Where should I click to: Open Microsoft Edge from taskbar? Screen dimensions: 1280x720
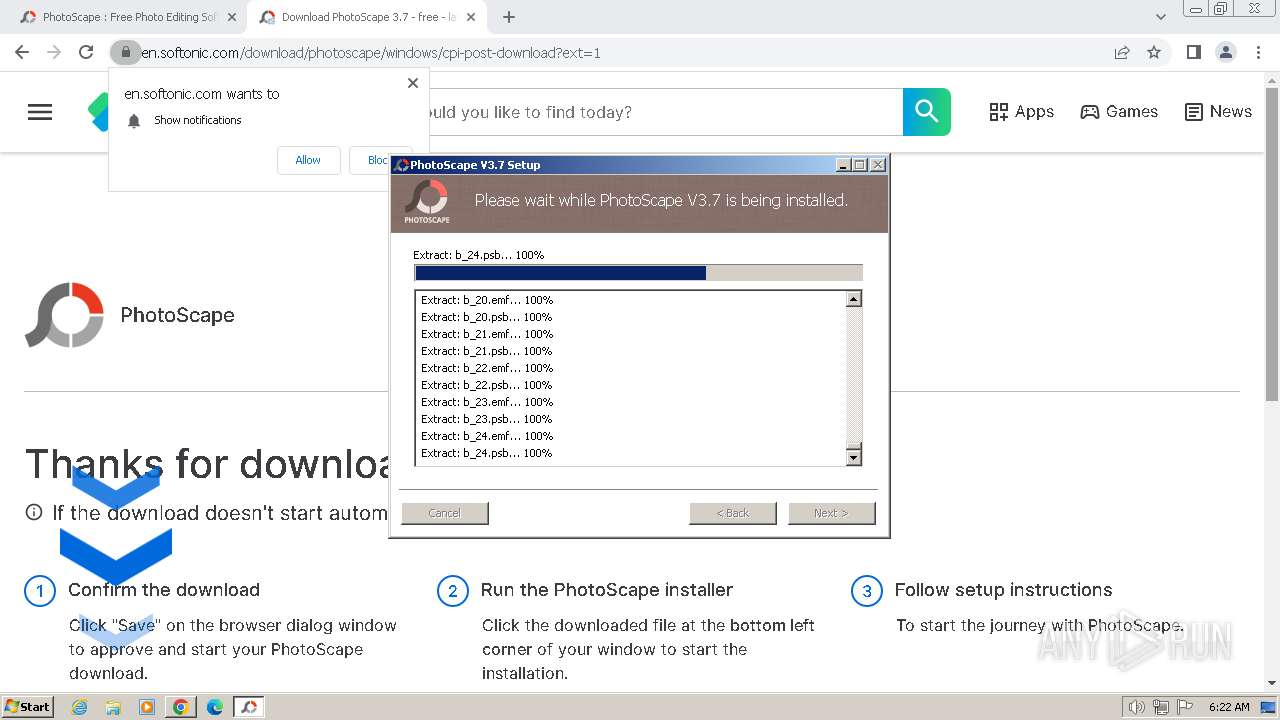click(x=215, y=707)
